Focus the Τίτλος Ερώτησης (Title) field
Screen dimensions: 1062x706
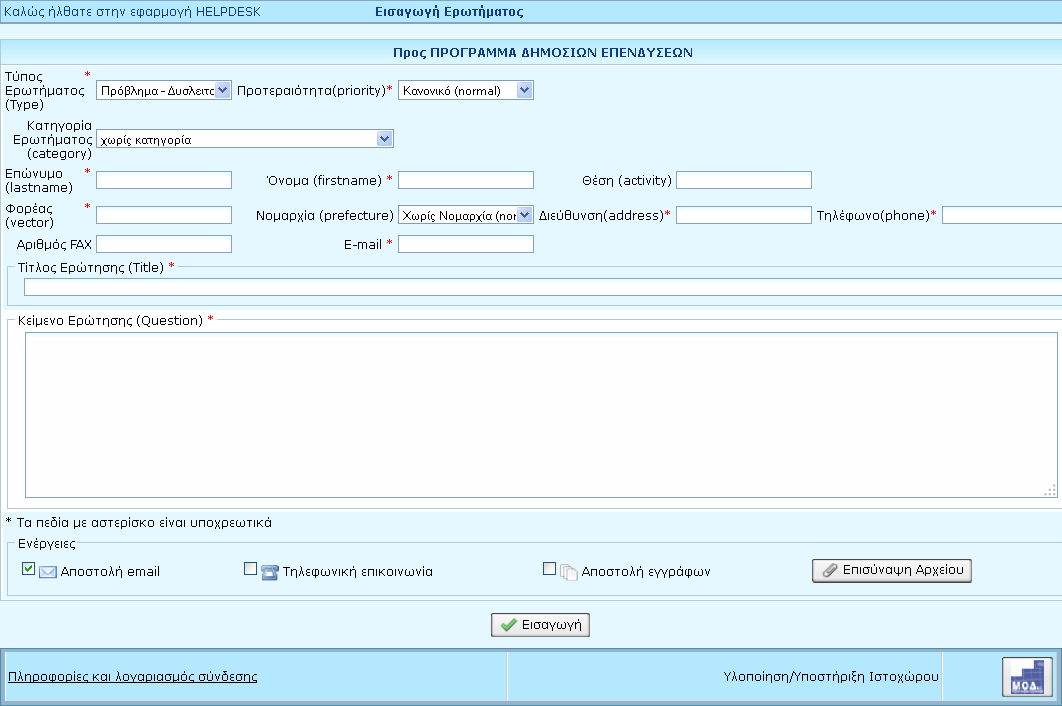[543, 287]
